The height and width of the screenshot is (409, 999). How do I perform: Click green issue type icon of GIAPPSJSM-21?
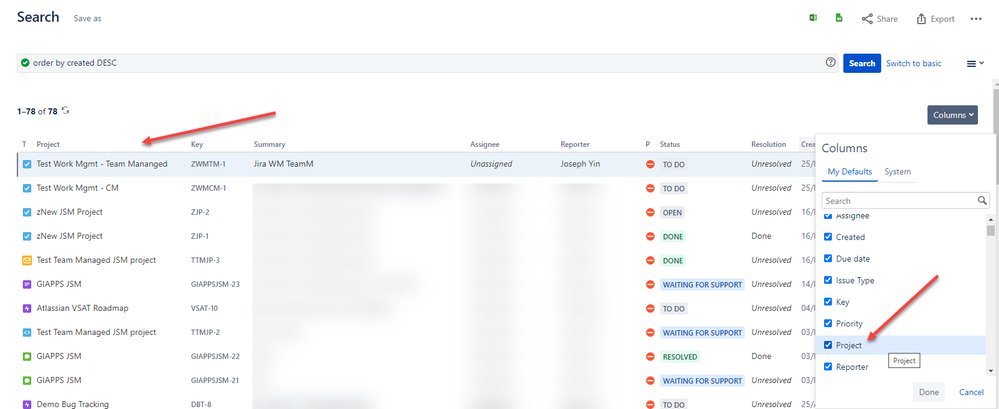27,380
